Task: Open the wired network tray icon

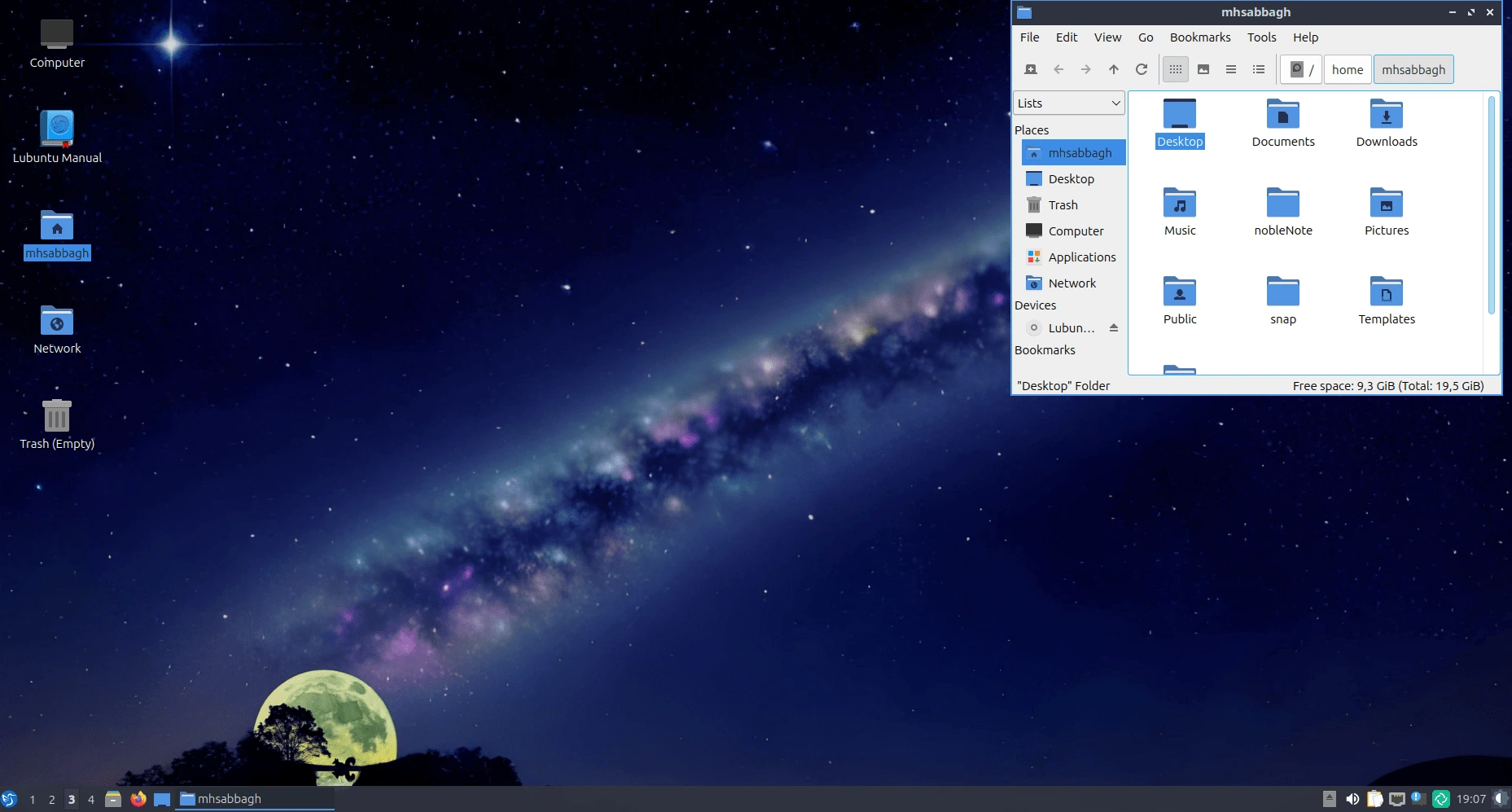Action: coord(1396,799)
